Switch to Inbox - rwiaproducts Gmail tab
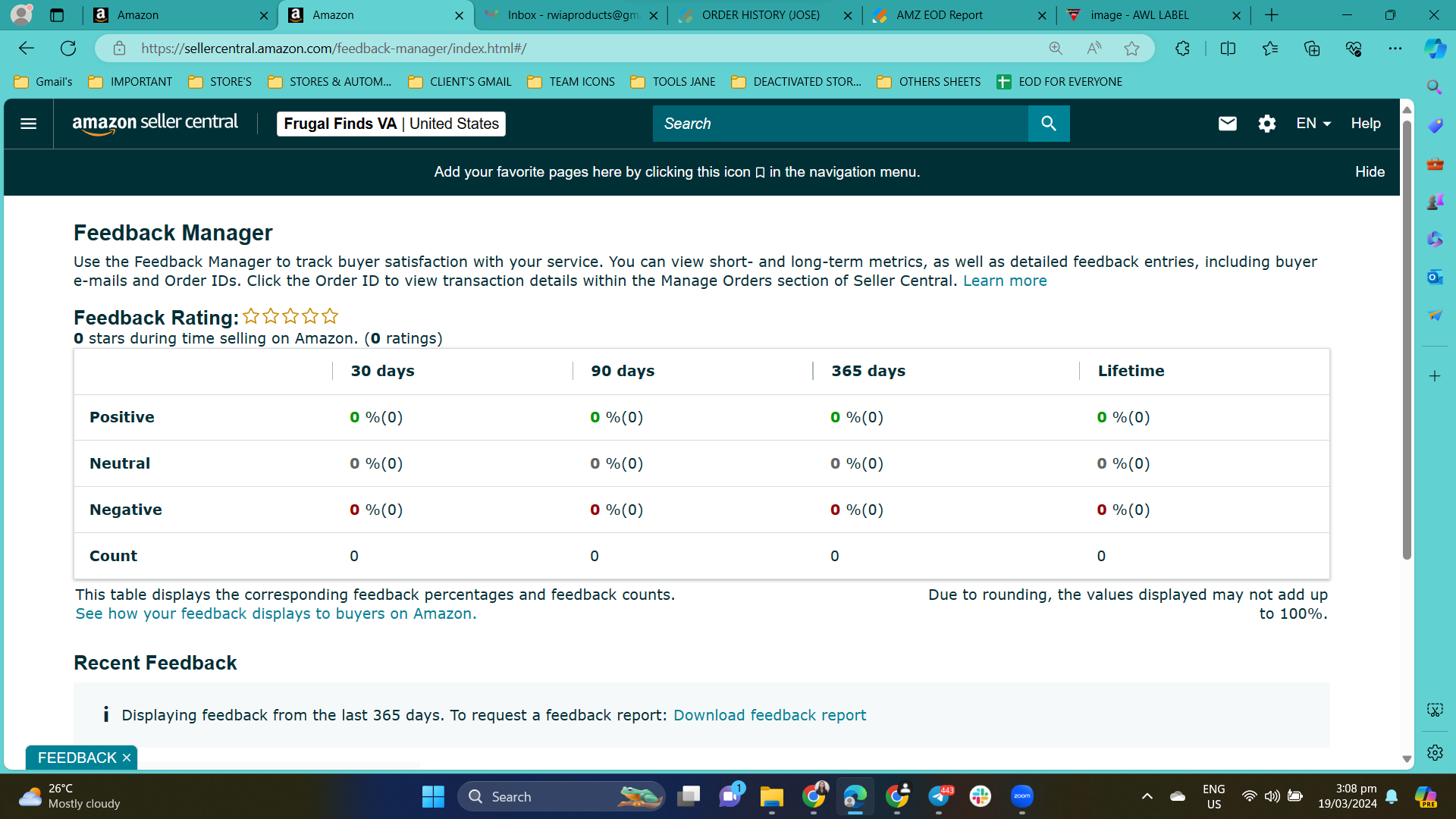 click(571, 15)
